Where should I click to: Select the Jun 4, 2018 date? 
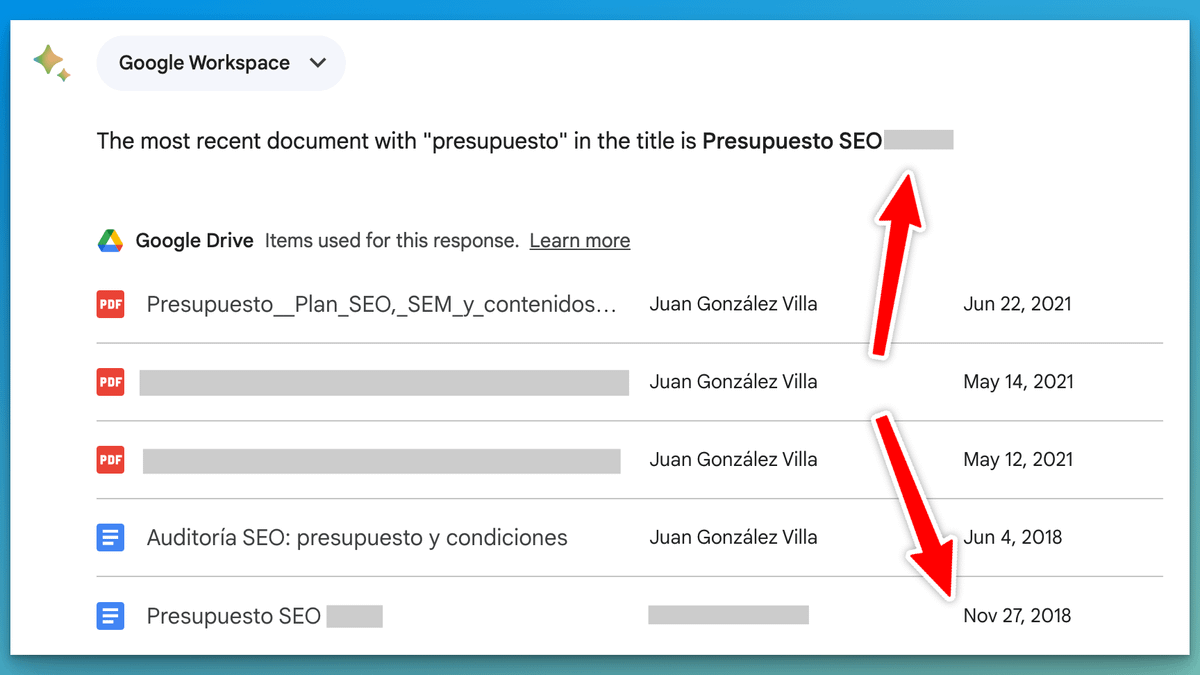click(1012, 538)
